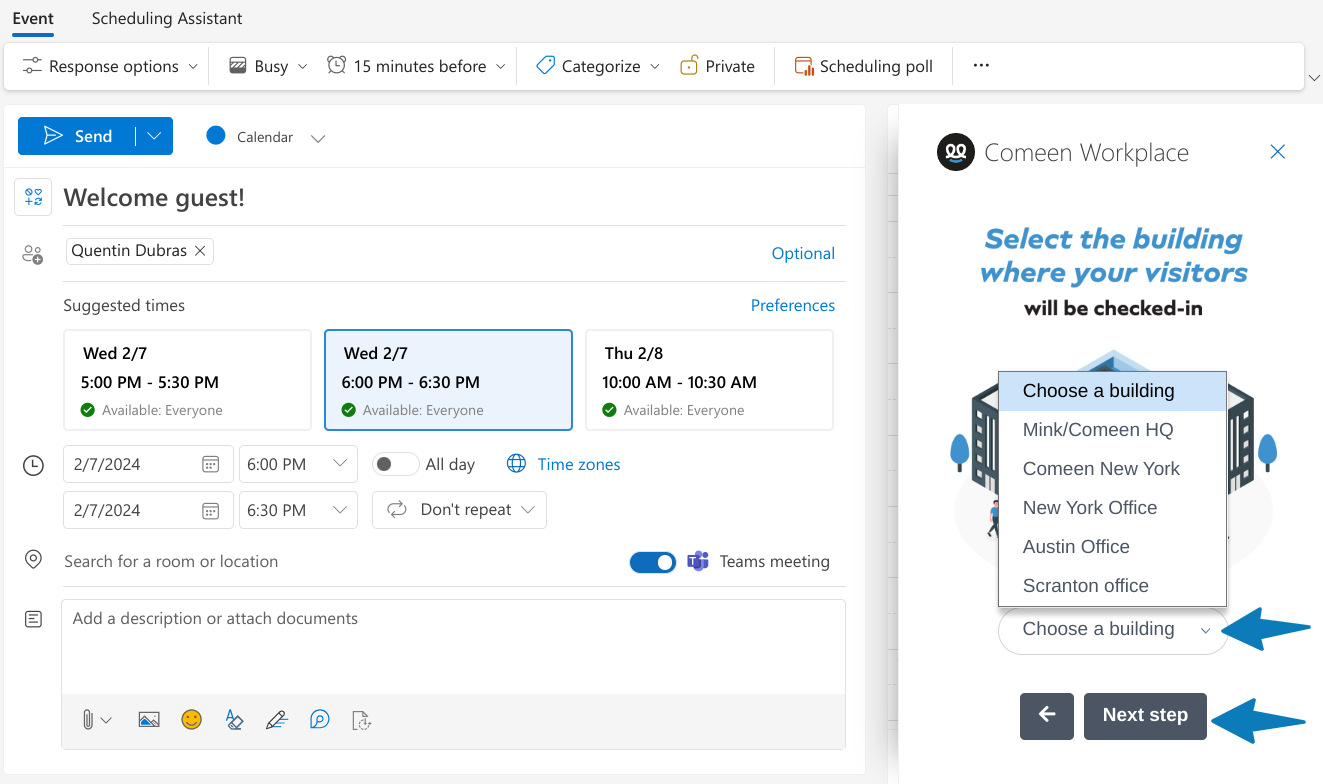
Task: Send the meeting invitation
Action: click(x=78, y=136)
